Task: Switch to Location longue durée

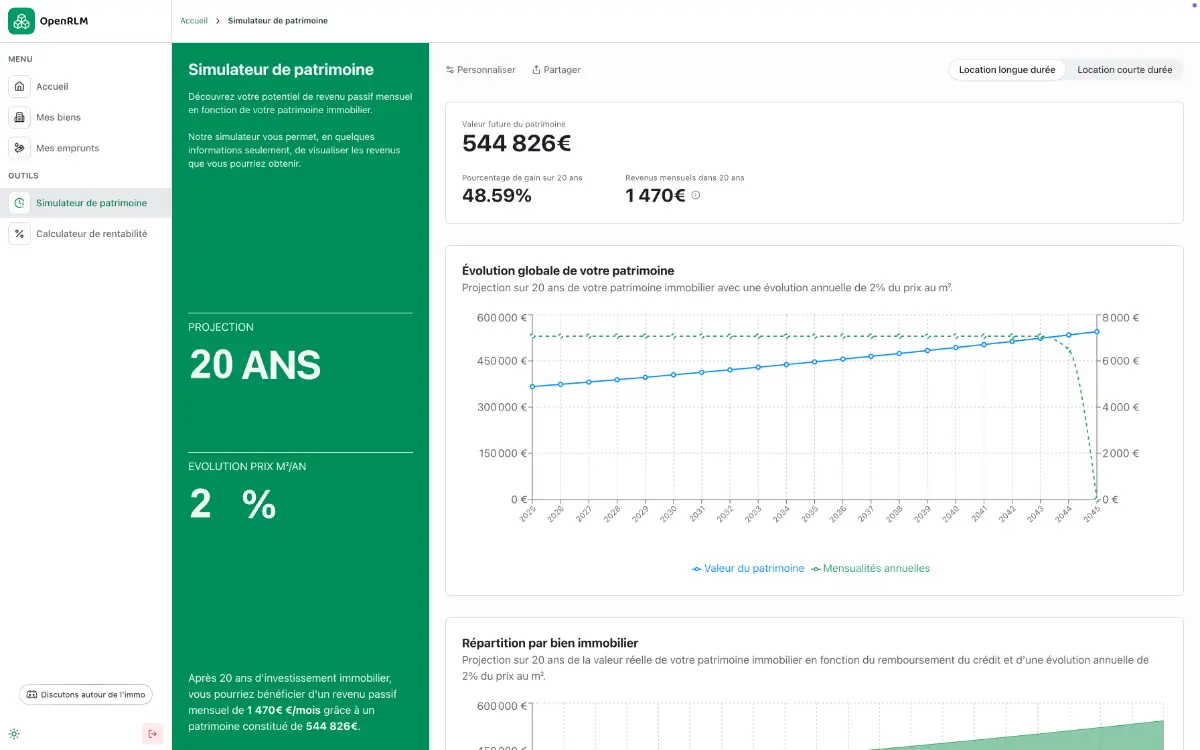Action: [1006, 70]
